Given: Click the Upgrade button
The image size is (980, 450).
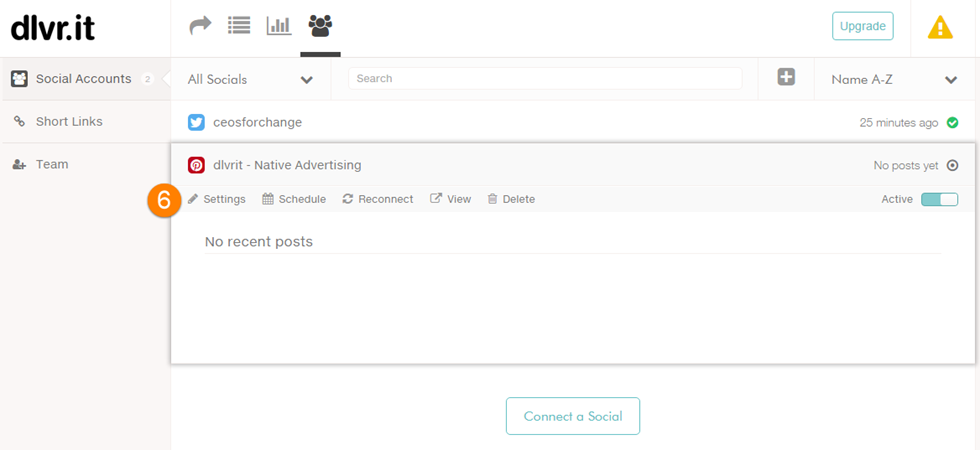Looking at the screenshot, I should click(862, 26).
